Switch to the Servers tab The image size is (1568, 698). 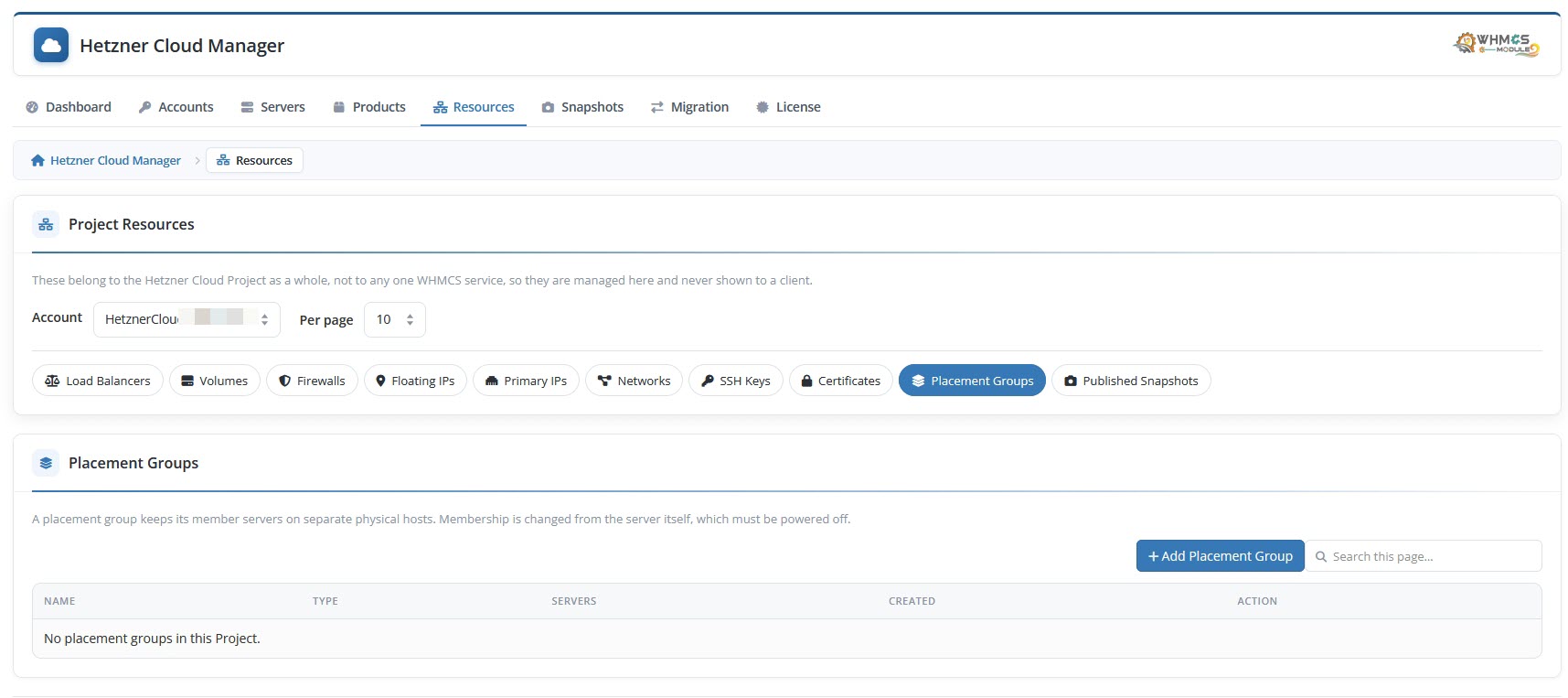272,107
